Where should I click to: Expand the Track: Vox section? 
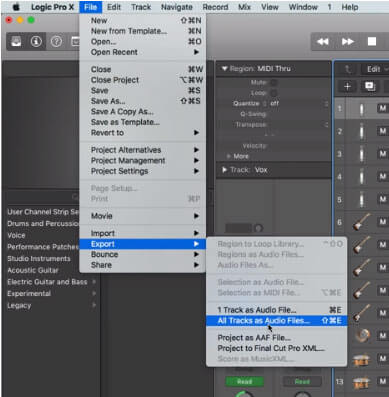coord(224,170)
